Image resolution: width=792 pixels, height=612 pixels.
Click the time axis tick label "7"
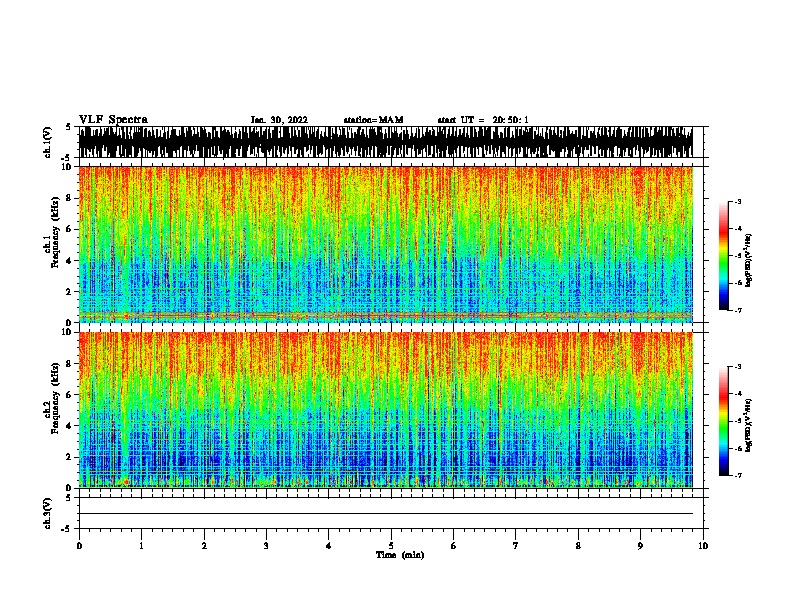tap(516, 546)
